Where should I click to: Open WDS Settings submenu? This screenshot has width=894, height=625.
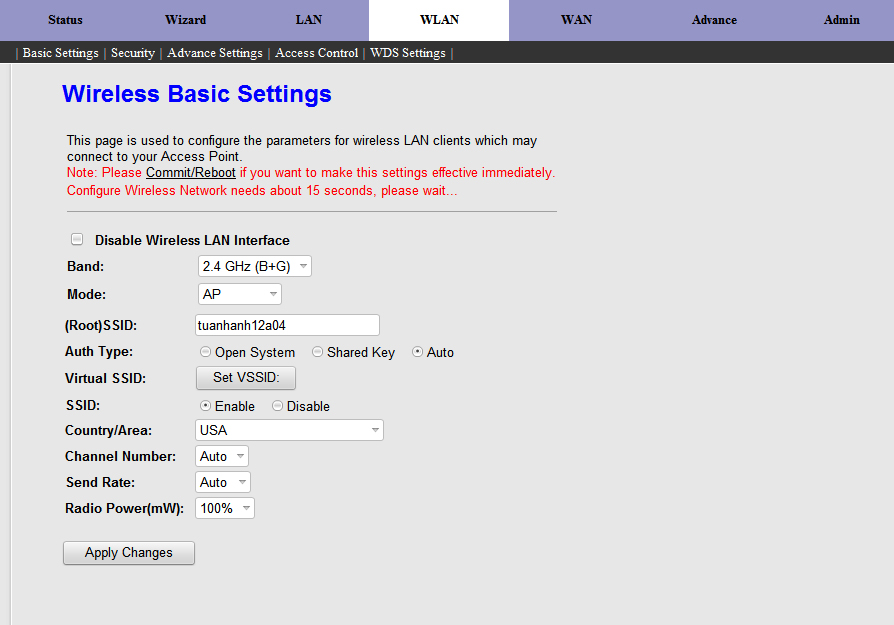pyautogui.click(x=408, y=53)
